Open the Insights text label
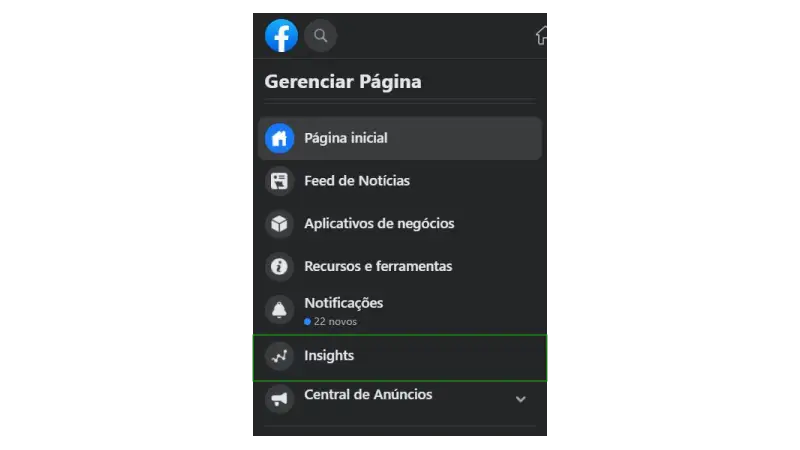Image resolution: width=800 pixels, height=450 pixels. point(329,356)
